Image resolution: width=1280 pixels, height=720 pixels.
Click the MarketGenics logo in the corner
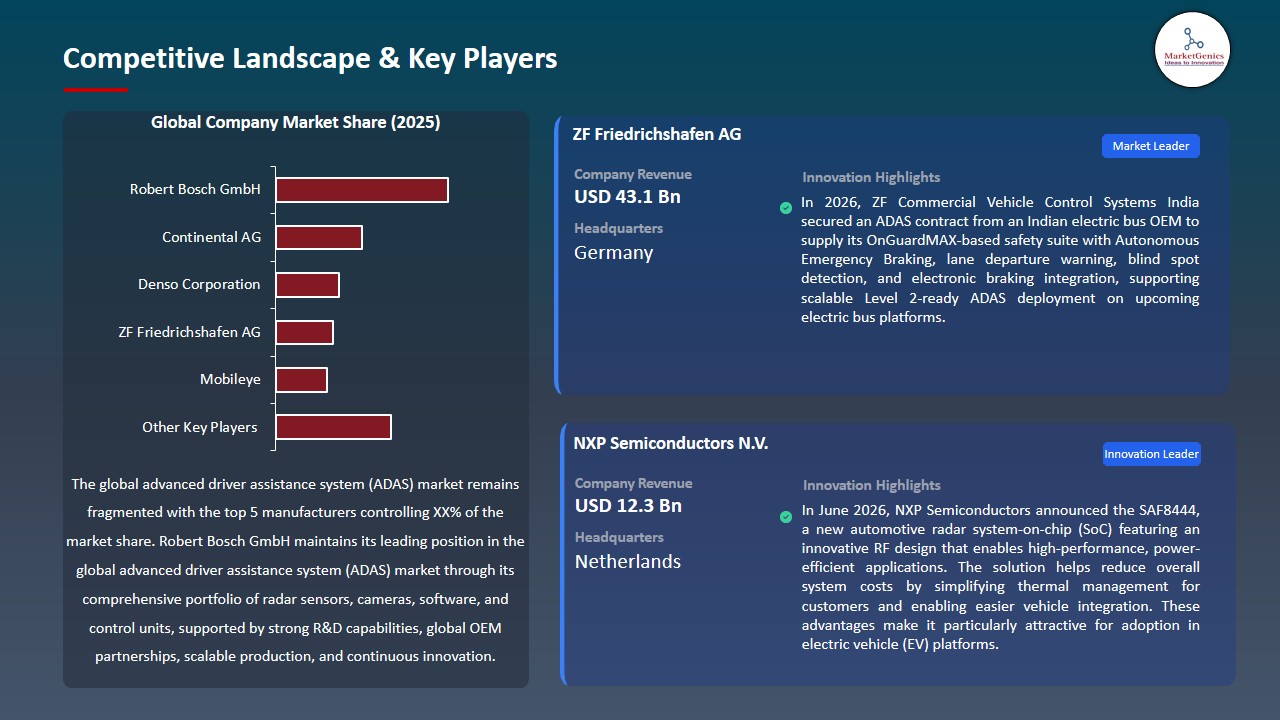click(x=1192, y=49)
